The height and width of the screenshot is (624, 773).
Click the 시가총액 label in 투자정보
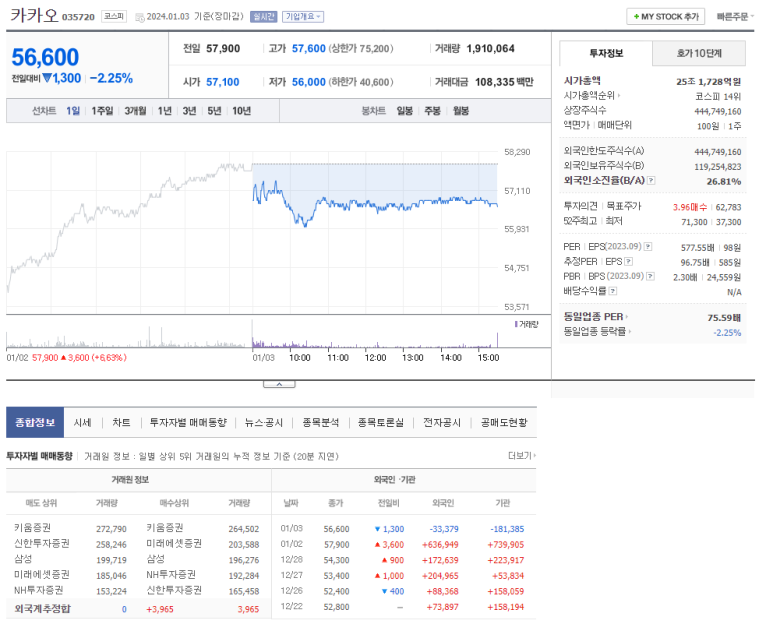[582, 80]
